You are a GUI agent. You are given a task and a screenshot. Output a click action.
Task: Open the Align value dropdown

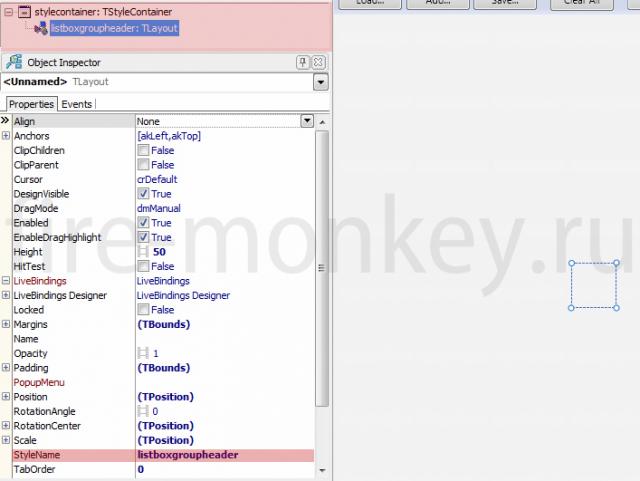click(307, 121)
